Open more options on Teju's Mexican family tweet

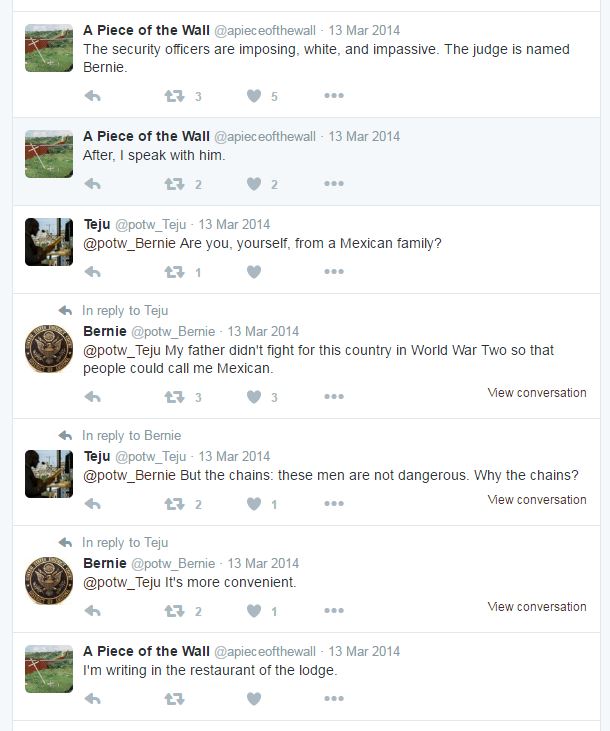pyautogui.click(x=334, y=272)
